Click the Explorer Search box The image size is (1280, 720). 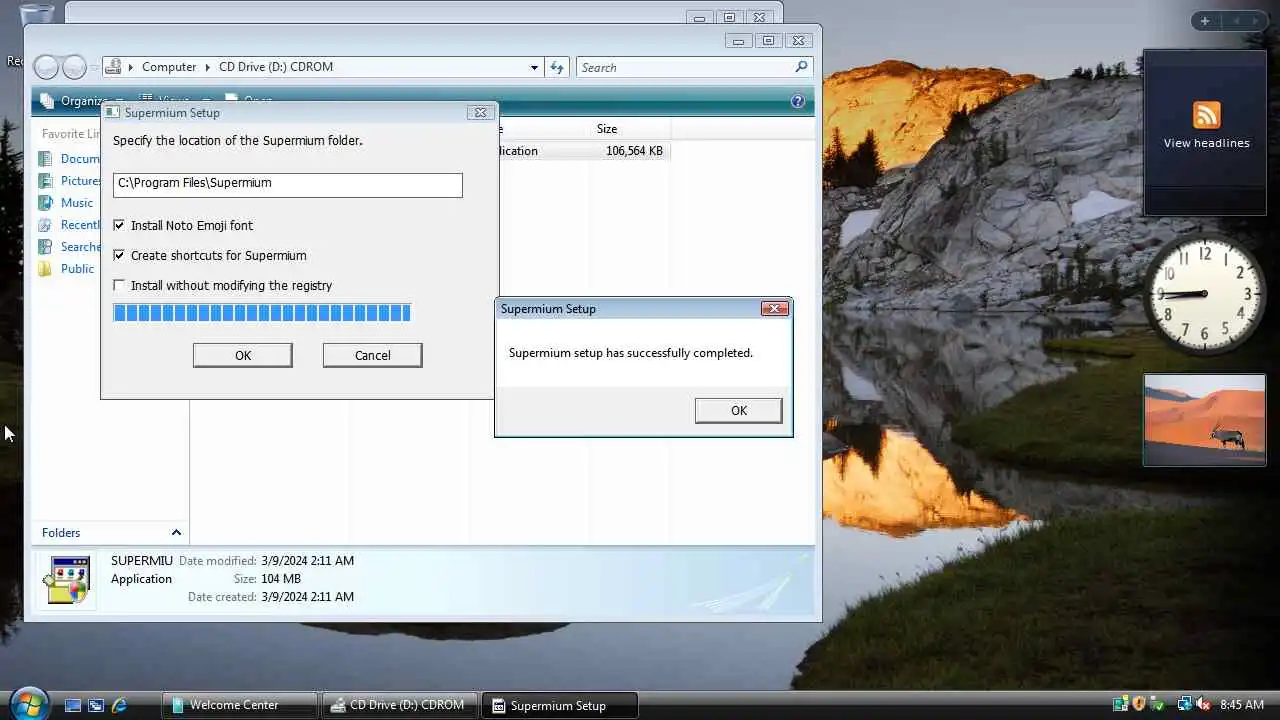pos(685,67)
